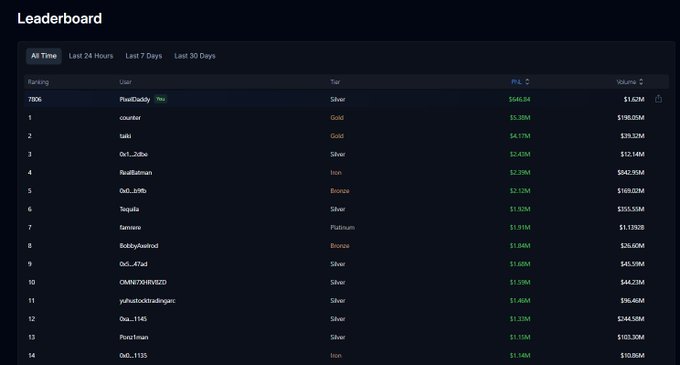Click the Leaderboard page title
The image size is (680, 365).
[x=59, y=18]
